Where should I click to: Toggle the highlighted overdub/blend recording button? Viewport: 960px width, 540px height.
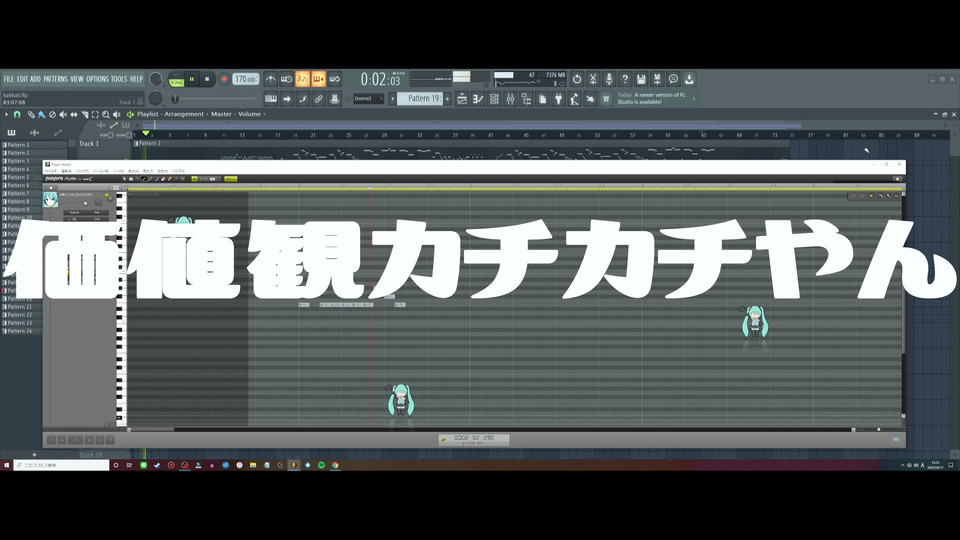(318, 79)
